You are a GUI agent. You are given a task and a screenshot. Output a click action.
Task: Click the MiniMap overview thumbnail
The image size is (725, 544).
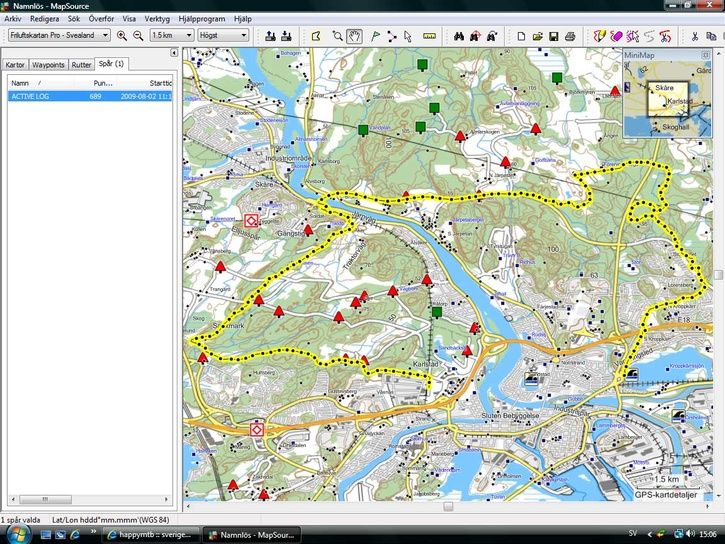click(667, 98)
